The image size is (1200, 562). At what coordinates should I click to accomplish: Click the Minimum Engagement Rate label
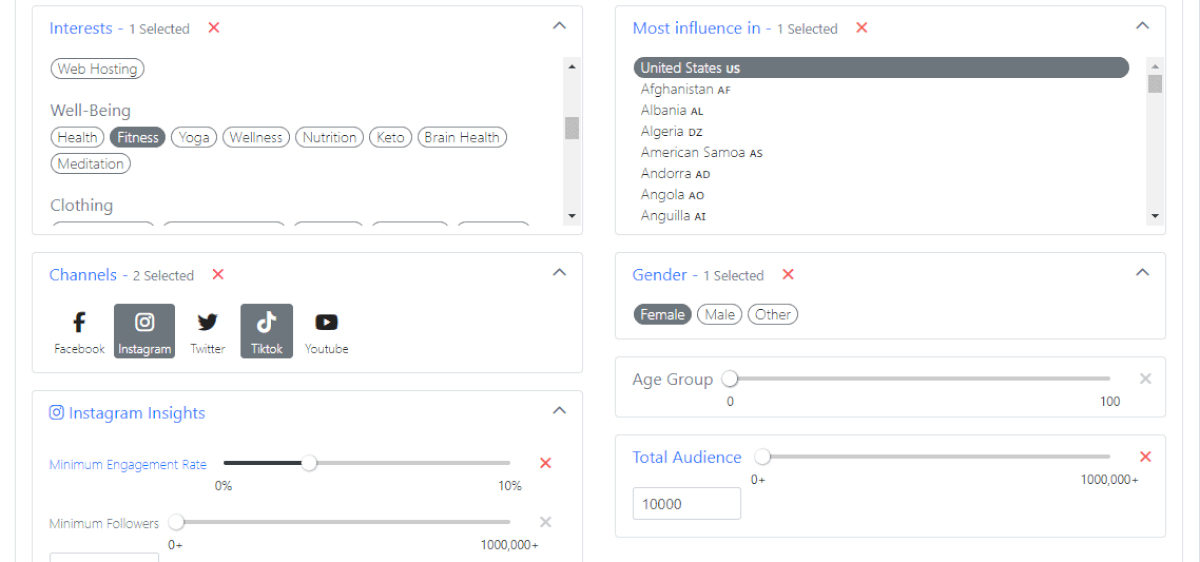click(128, 464)
